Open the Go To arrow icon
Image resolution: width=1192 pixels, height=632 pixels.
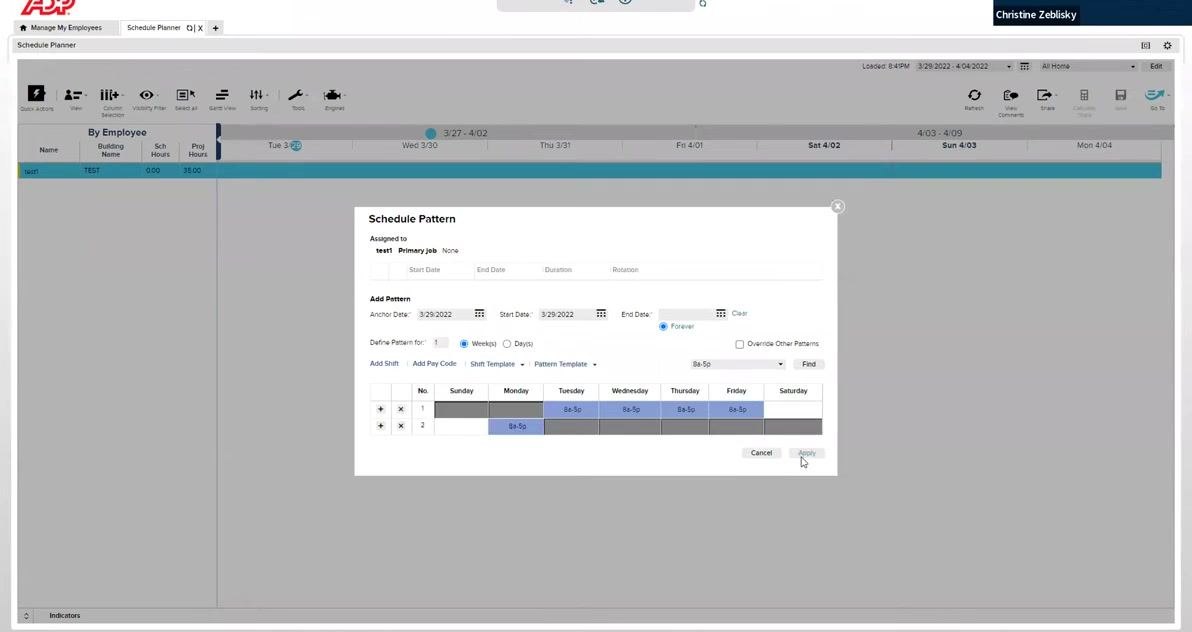[1156, 95]
